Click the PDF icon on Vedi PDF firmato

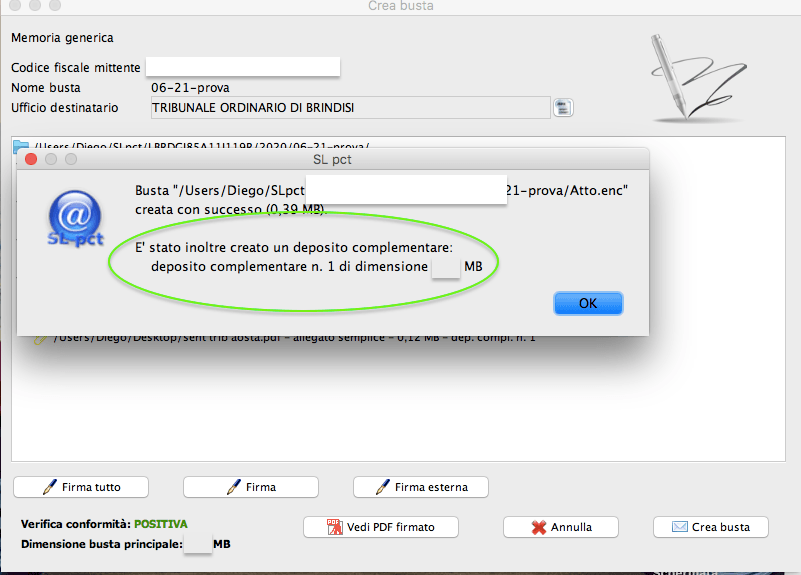pyautogui.click(x=335, y=527)
